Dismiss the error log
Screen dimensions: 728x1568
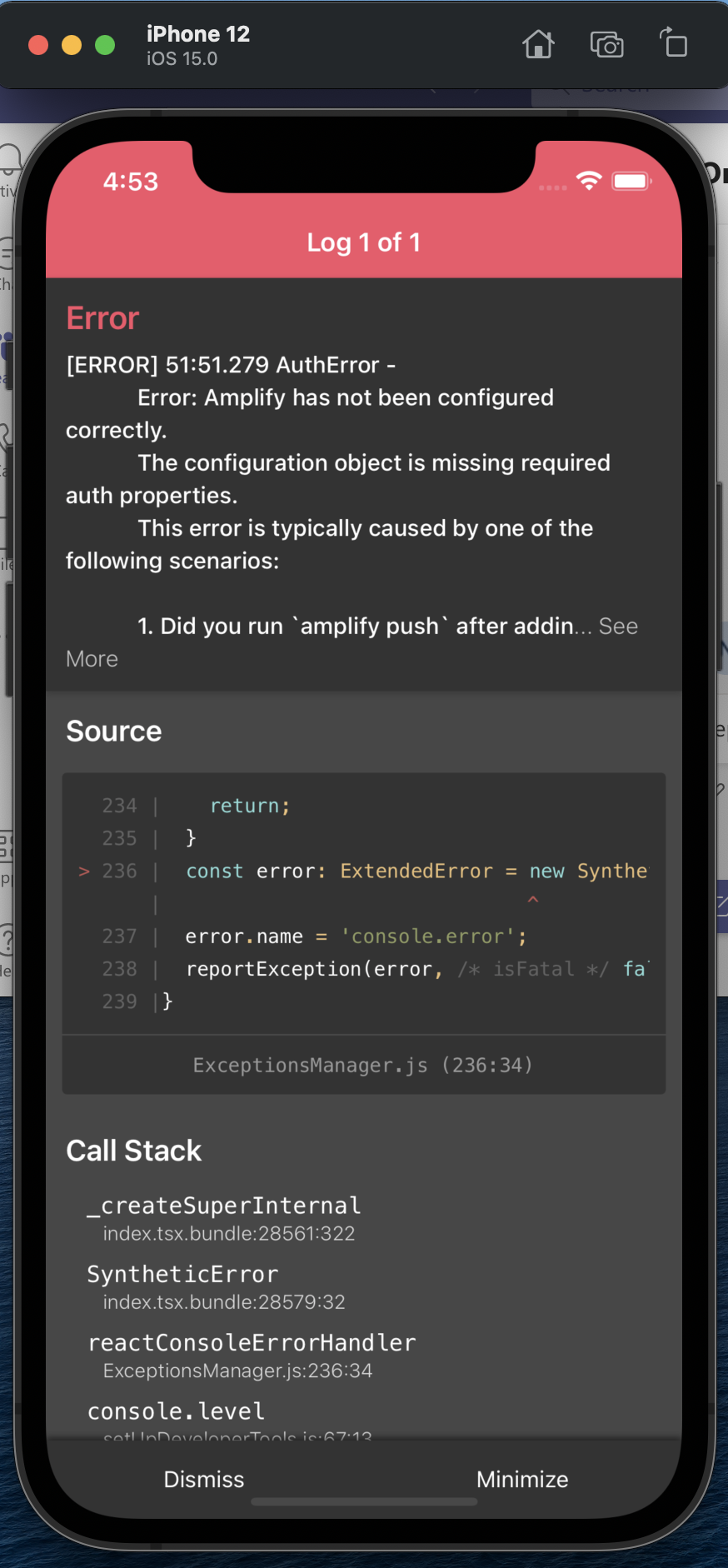click(203, 1479)
